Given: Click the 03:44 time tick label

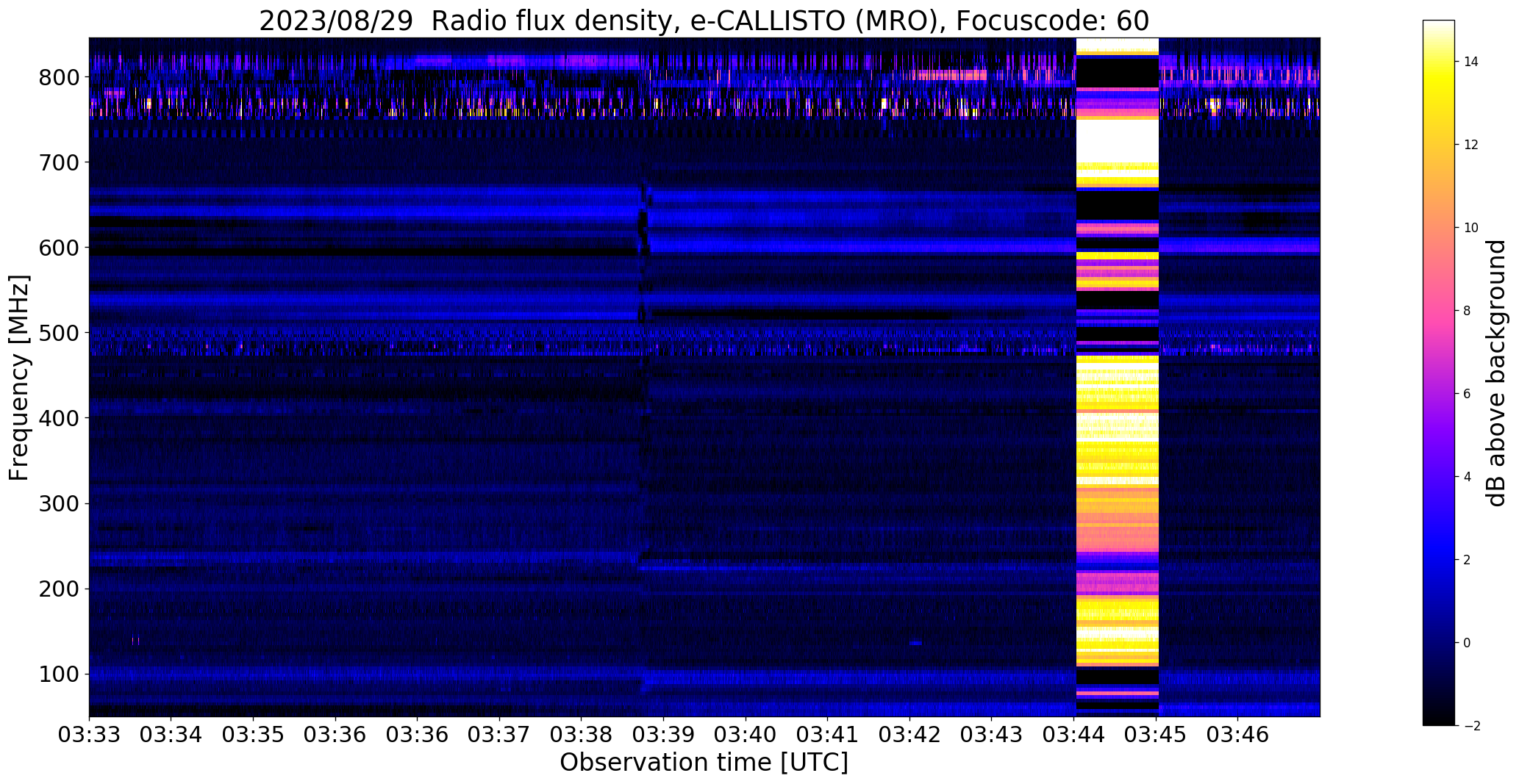Looking at the screenshot, I should (1074, 735).
